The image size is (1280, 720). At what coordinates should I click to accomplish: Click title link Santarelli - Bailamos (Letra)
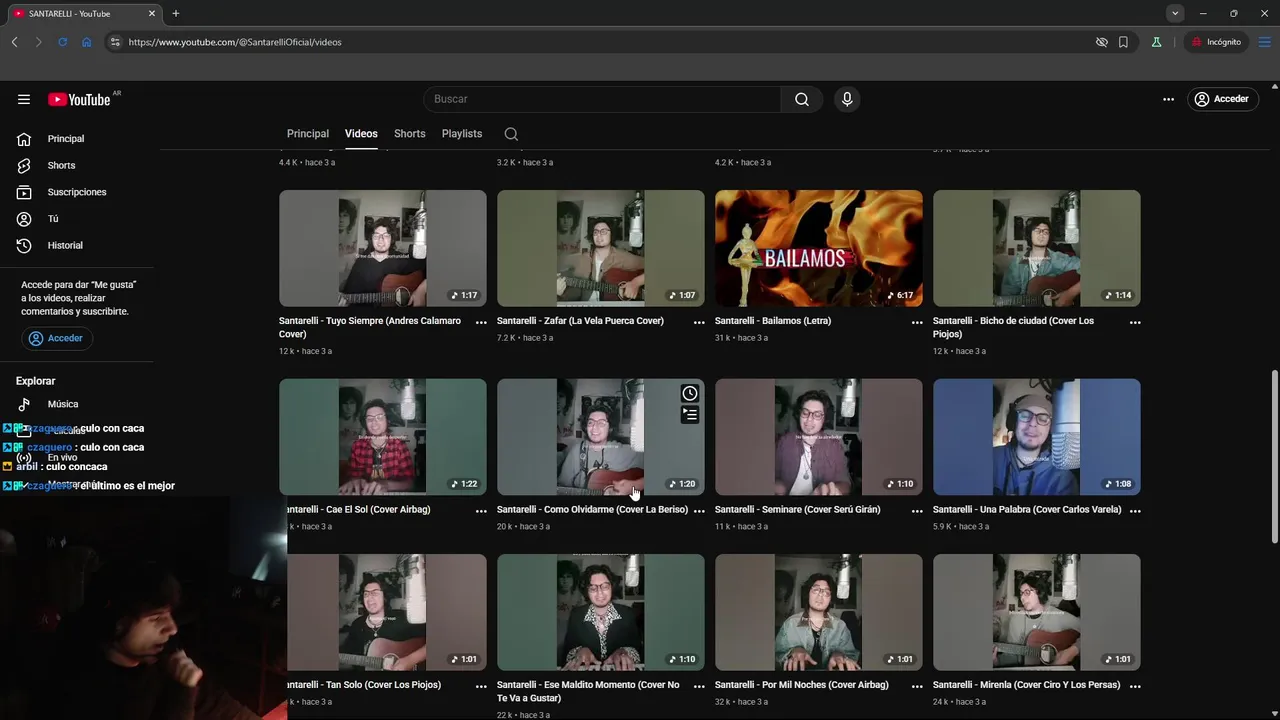click(x=773, y=321)
